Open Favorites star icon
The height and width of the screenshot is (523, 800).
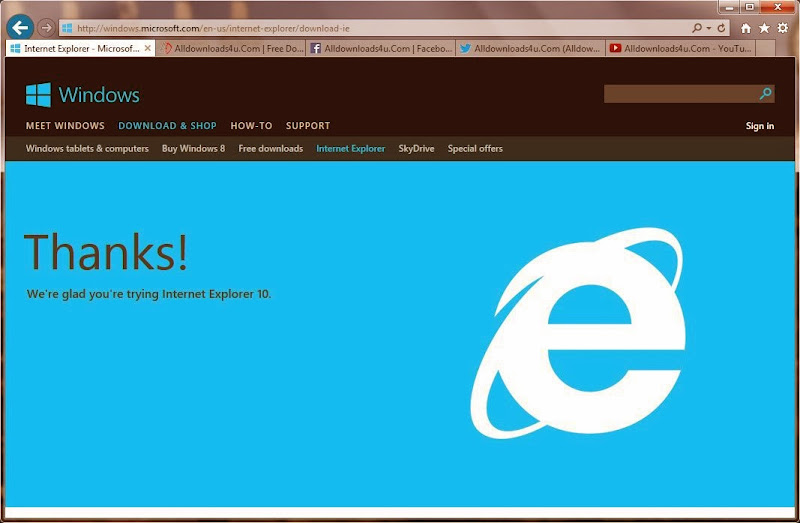tap(764, 28)
